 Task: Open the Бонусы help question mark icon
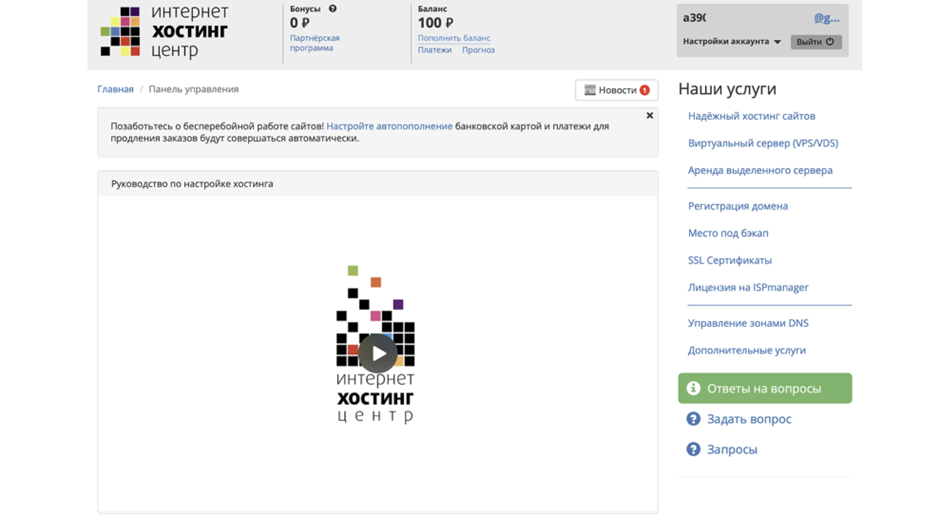[x=333, y=8]
